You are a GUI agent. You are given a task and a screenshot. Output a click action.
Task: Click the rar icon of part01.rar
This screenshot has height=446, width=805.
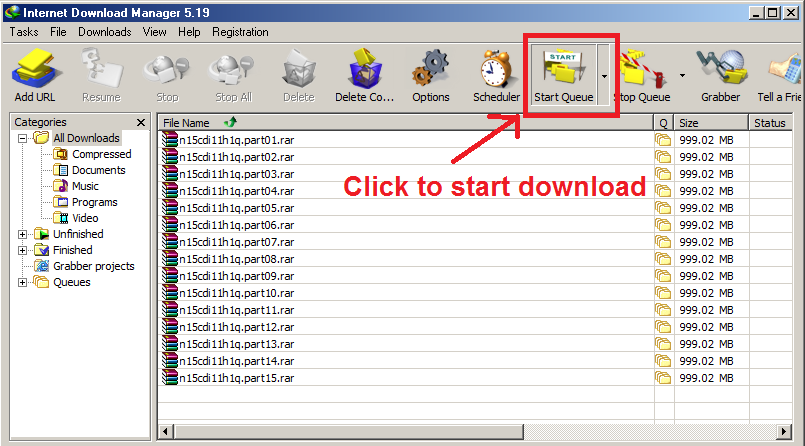pyautogui.click(x=169, y=140)
